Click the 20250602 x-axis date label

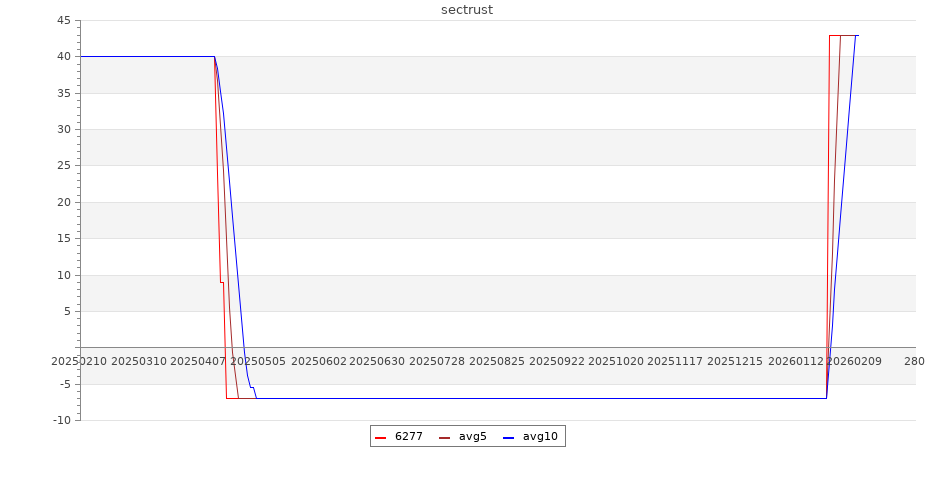[x=319, y=361]
